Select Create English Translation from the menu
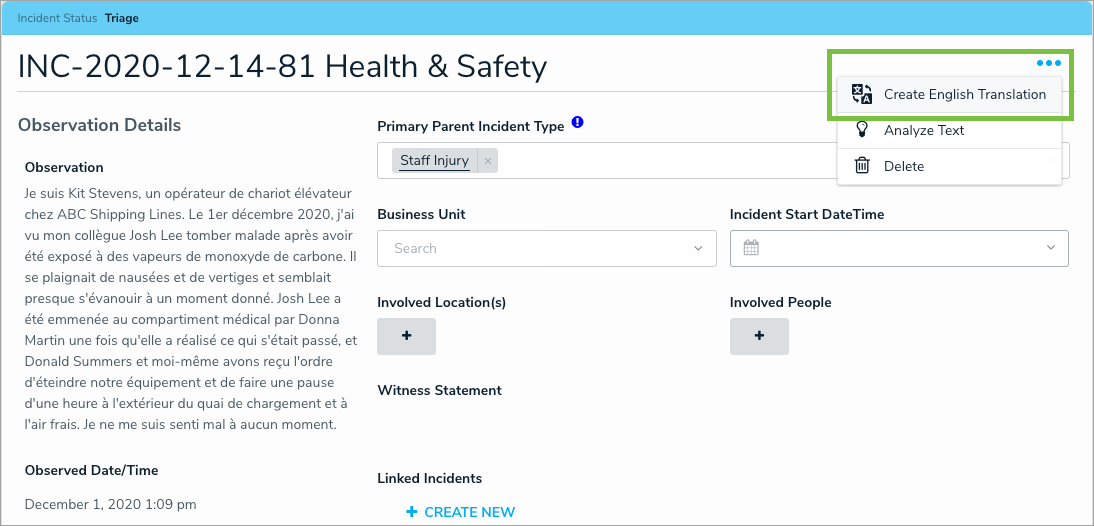Viewport: 1094px width, 526px height. point(964,95)
